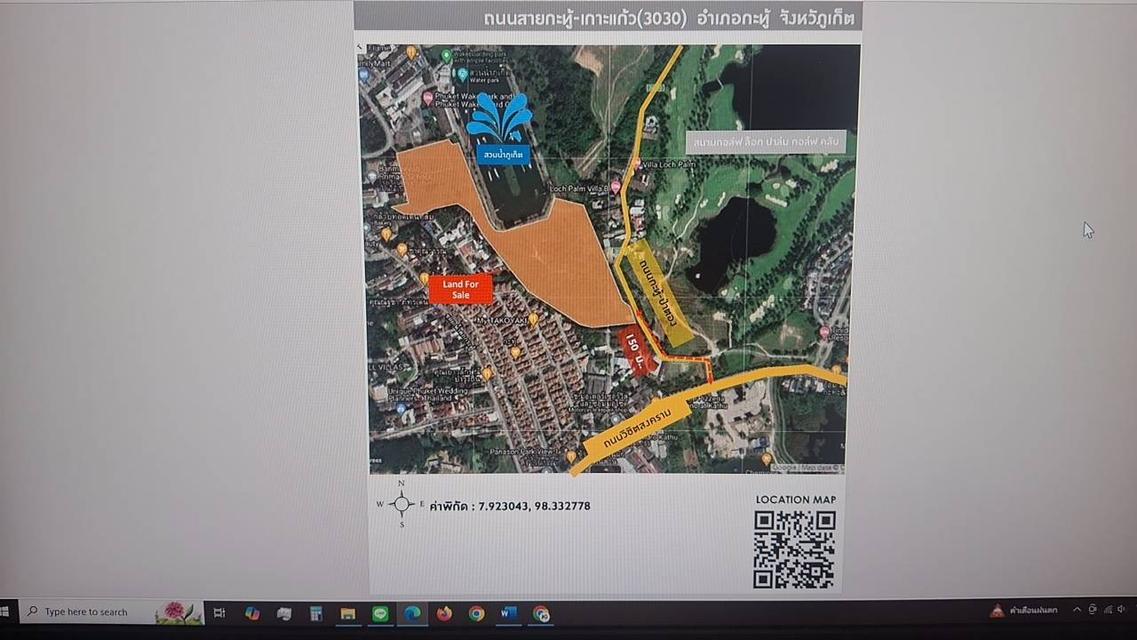Open the Calculator taskbar icon
This screenshot has width=1137, height=640.
(316, 614)
